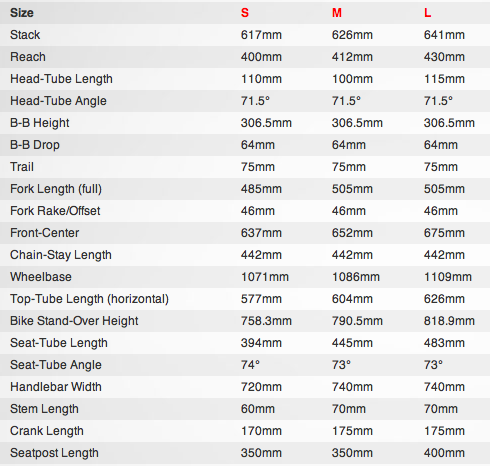Viewport: 490px width, 466px height.
Task: Click the 74° Seat-Tube Angle value
Action: (250, 365)
